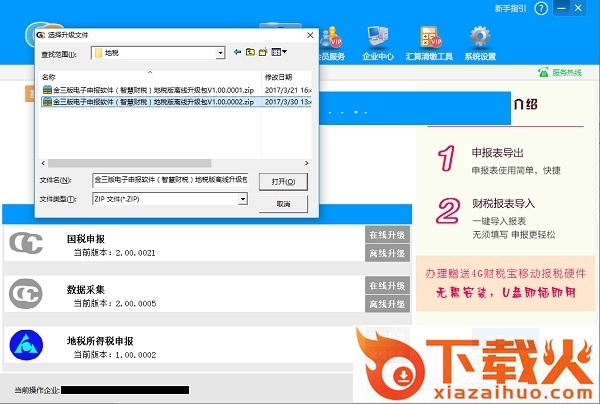Viewport: 600px width, 404px height.
Task: Click date 2017/3/21 in file list
Action: click(288, 90)
